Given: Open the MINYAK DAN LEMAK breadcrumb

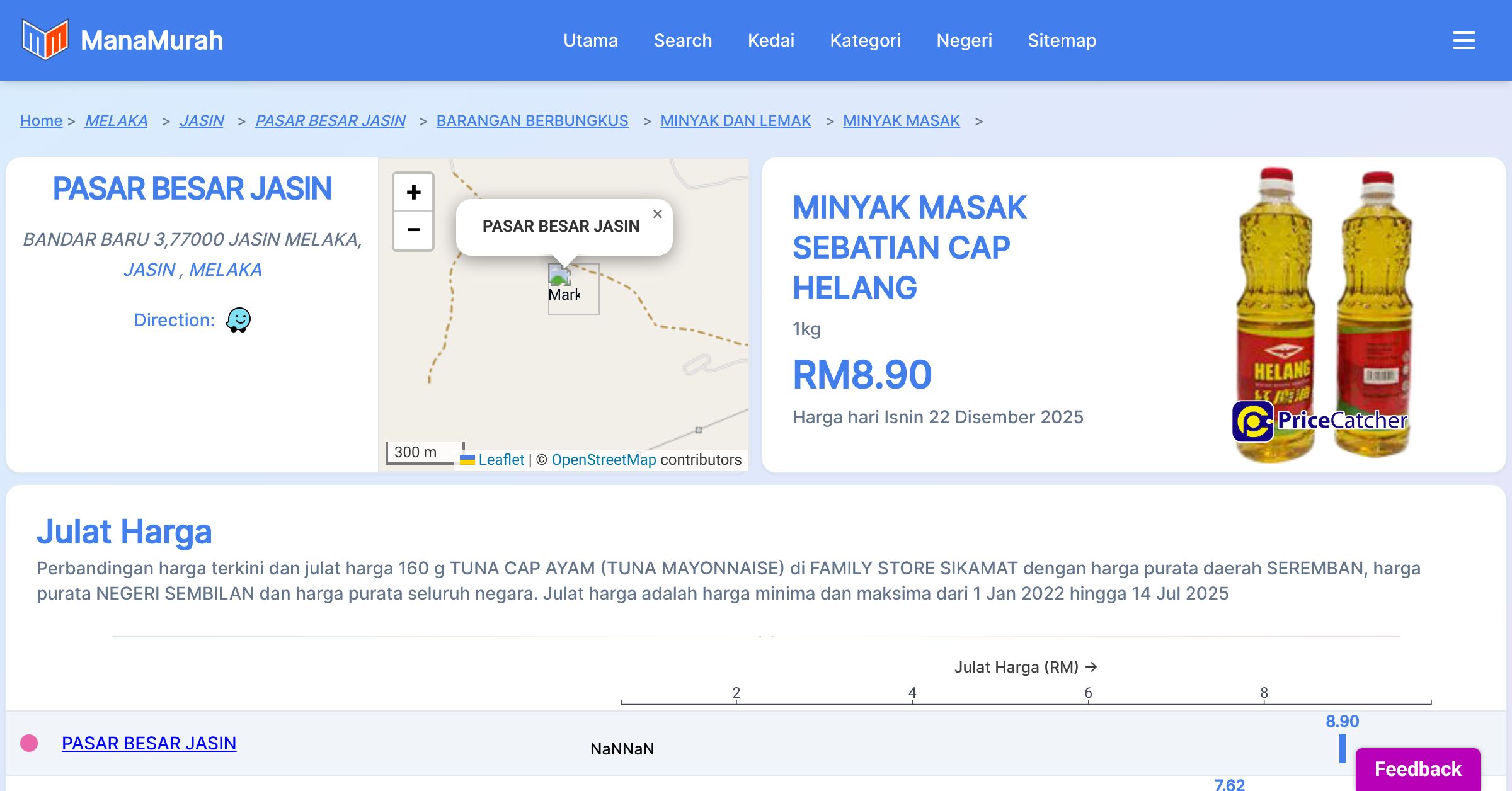Looking at the screenshot, I should (735, 120).
